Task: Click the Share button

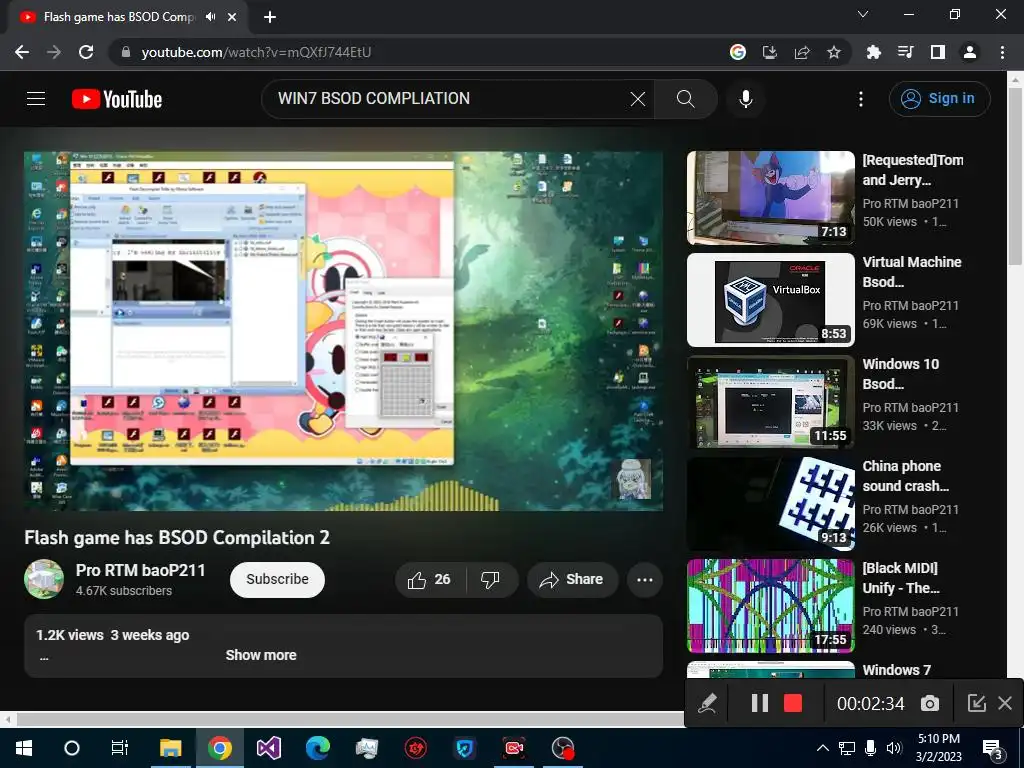Action: tap(572, 579)
